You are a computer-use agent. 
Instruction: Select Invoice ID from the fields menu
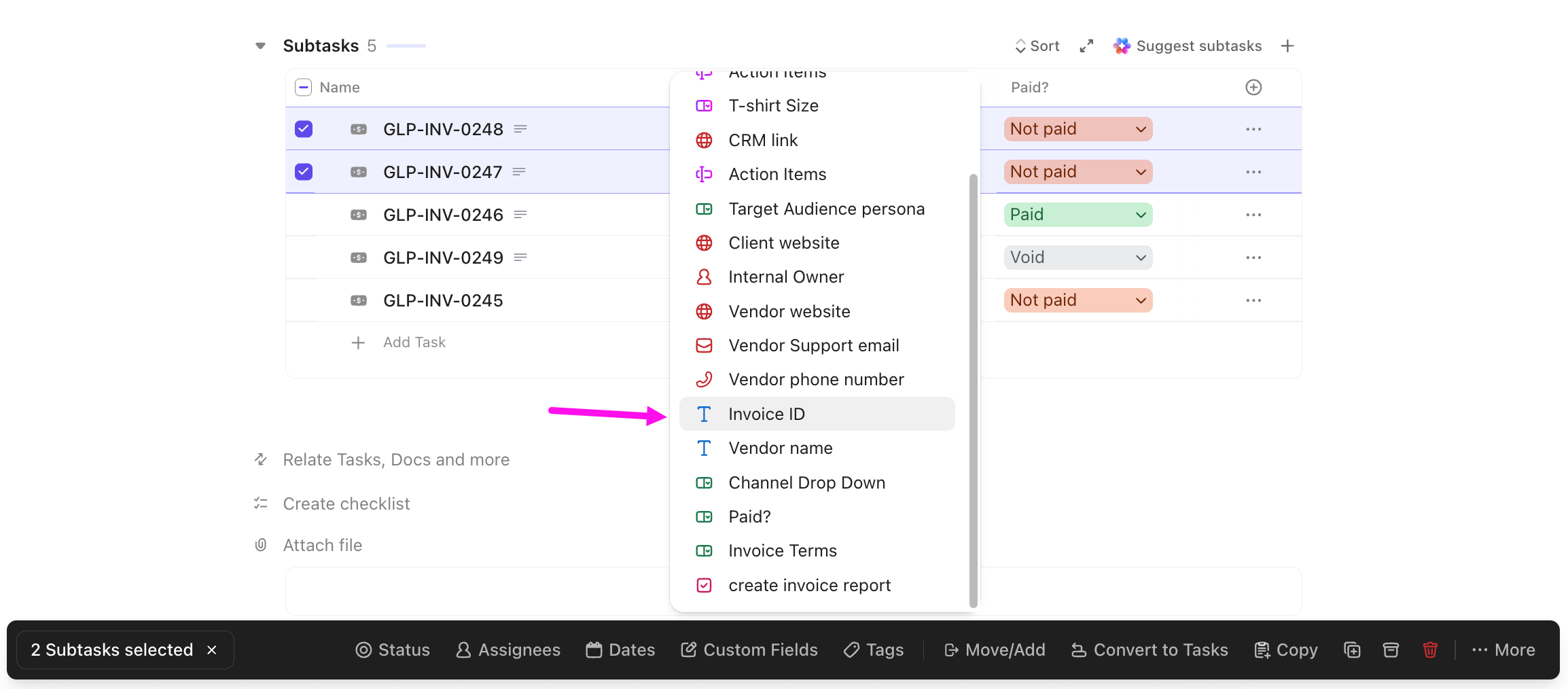point(766,413)
